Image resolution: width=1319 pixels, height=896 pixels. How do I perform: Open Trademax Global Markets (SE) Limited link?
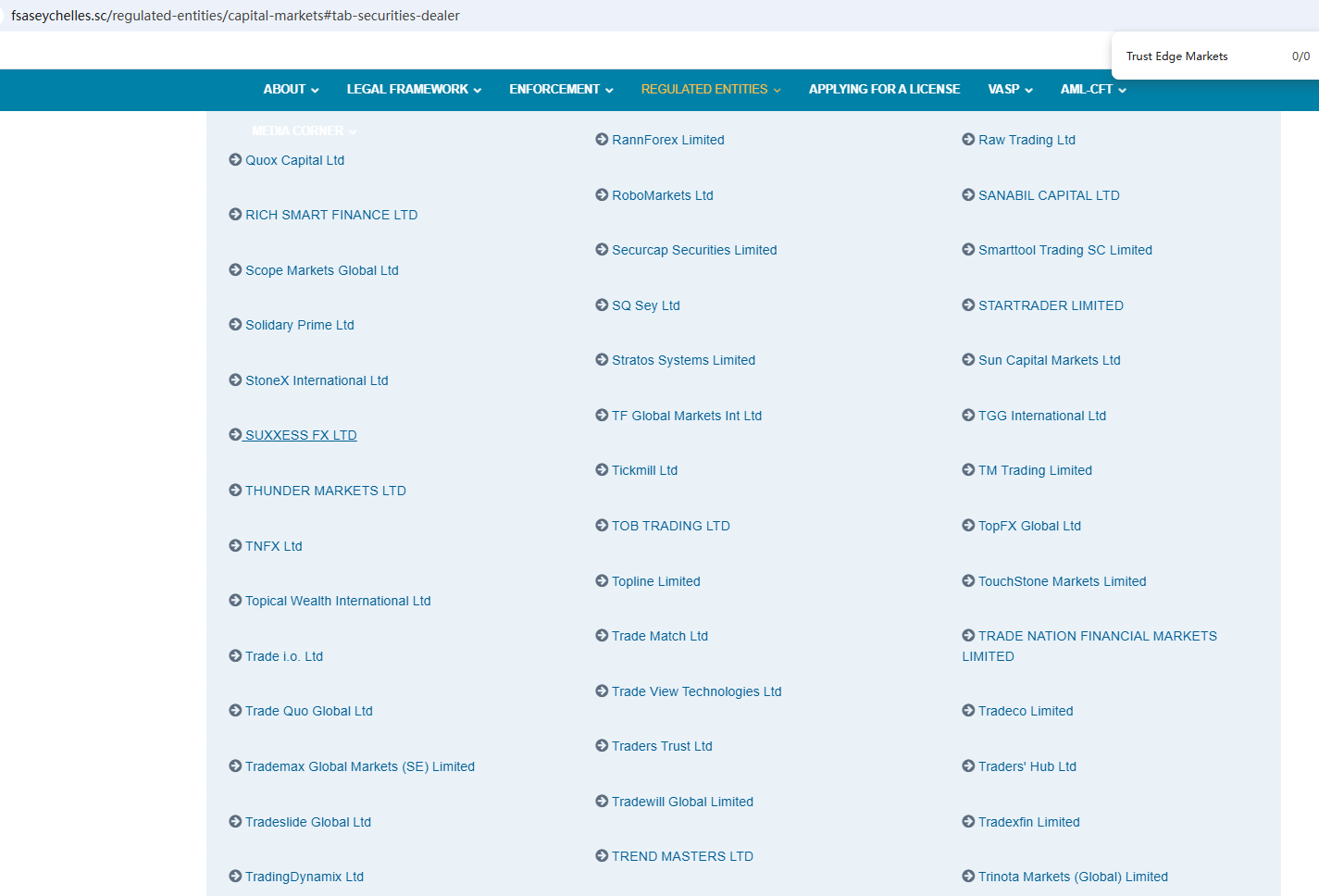[359, 766]
